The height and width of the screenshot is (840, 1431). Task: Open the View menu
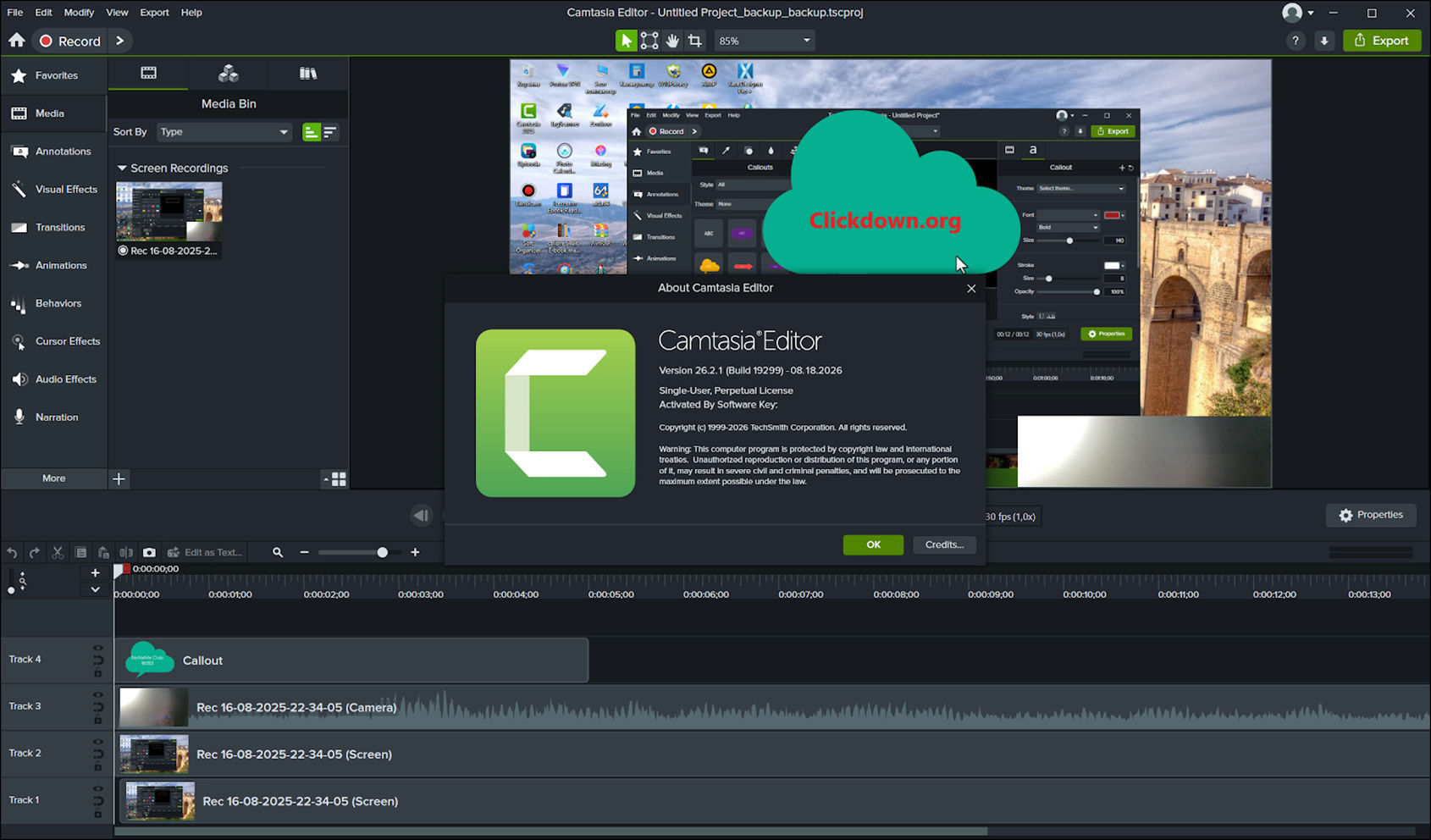[x=117, y=13]
